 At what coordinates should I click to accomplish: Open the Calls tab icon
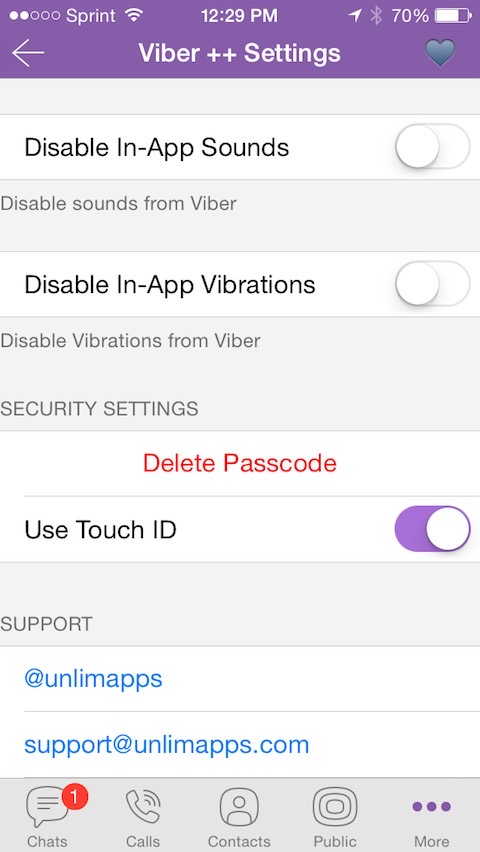pos(144,807)
